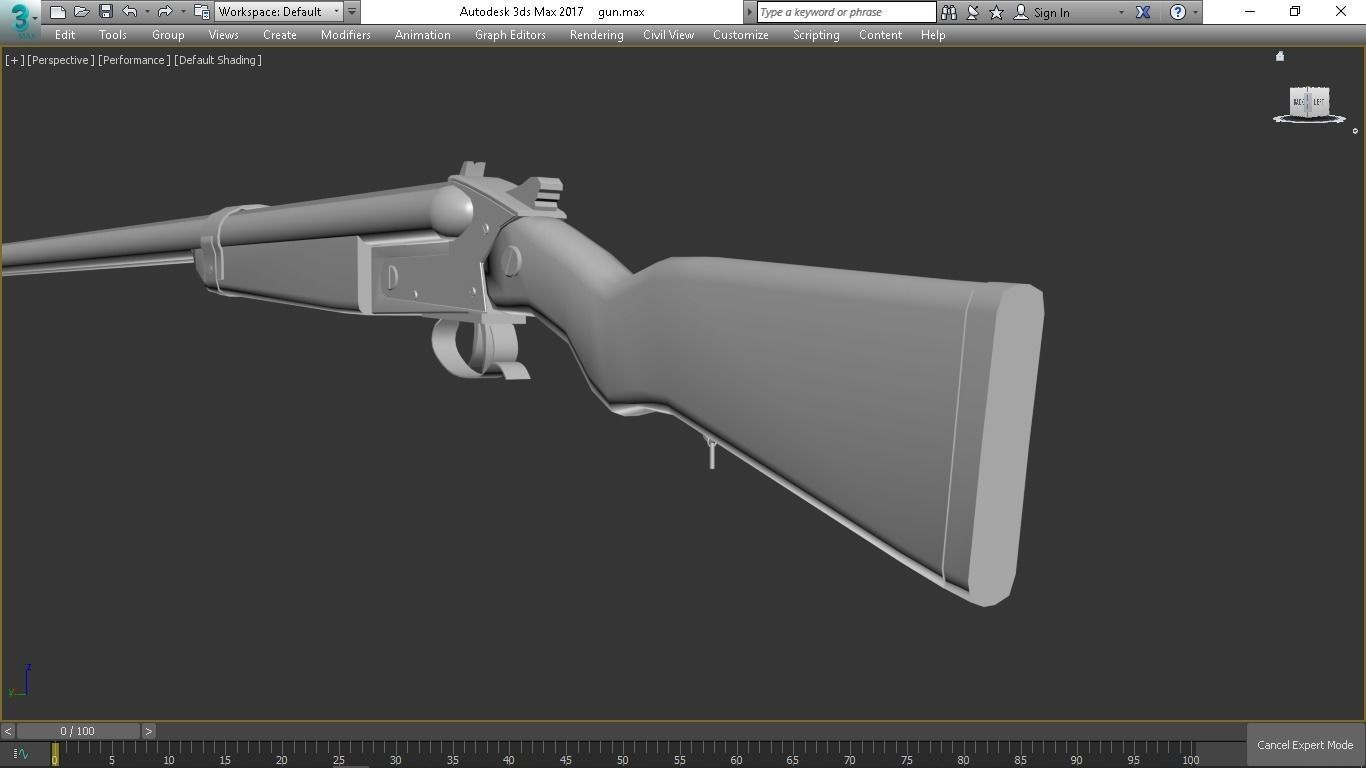This screenshot has height=768, width=1366.
Task: Open Communication Center satellite icon
Action: click(x=972, y=12)
